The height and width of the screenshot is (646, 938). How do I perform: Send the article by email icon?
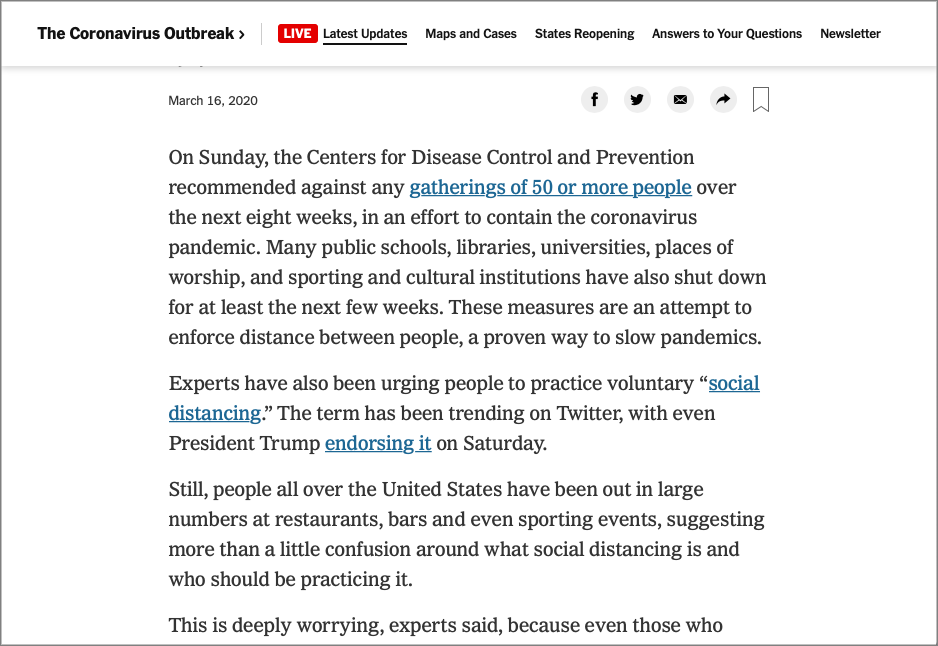pyautogui.click(x=680, y=100)
